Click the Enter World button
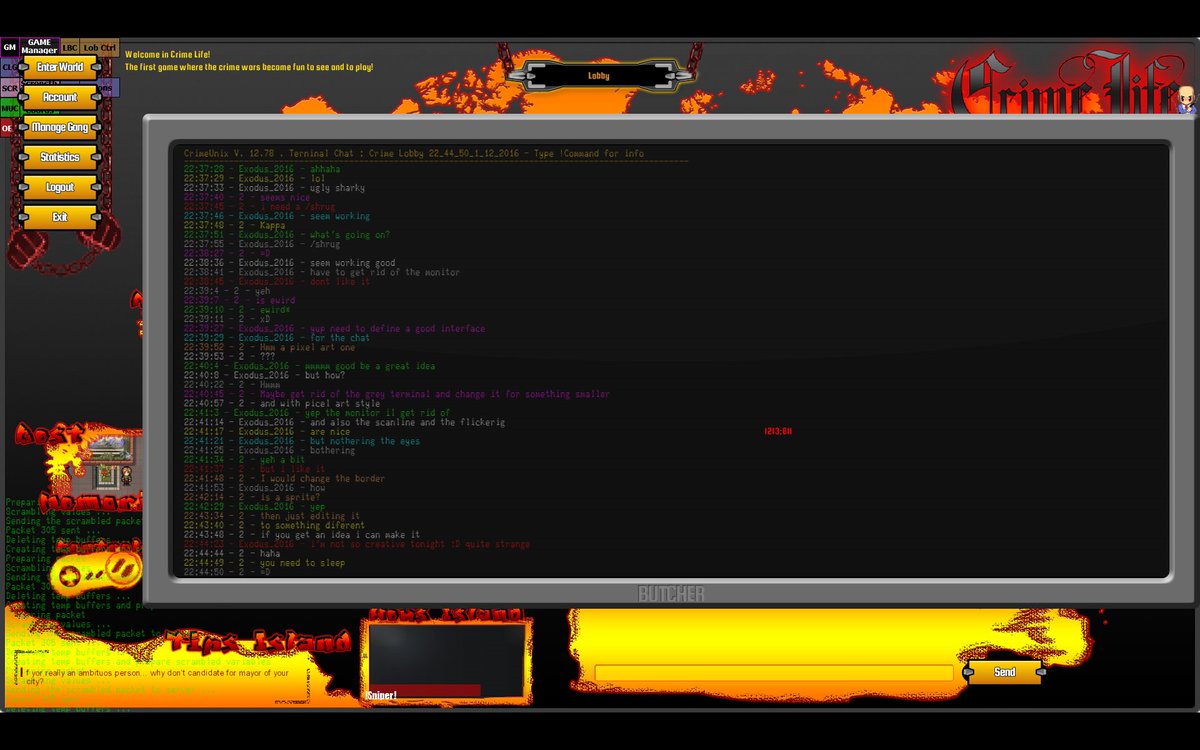 pyautogui.click(x=60, y=67)
